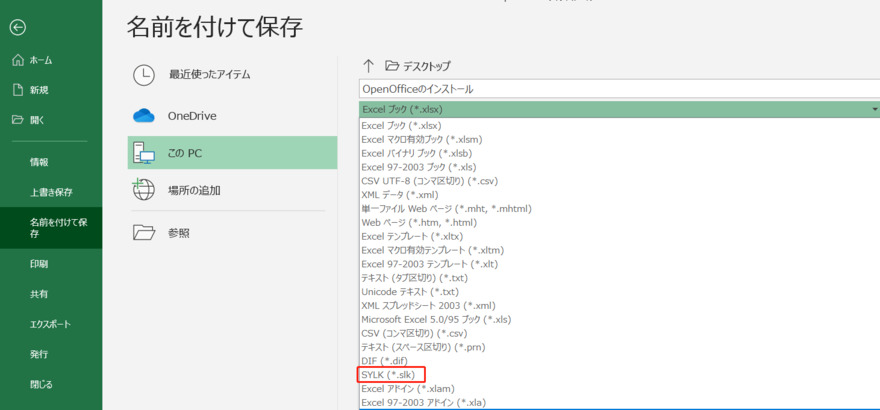Select この PC save location

[232, 153]
